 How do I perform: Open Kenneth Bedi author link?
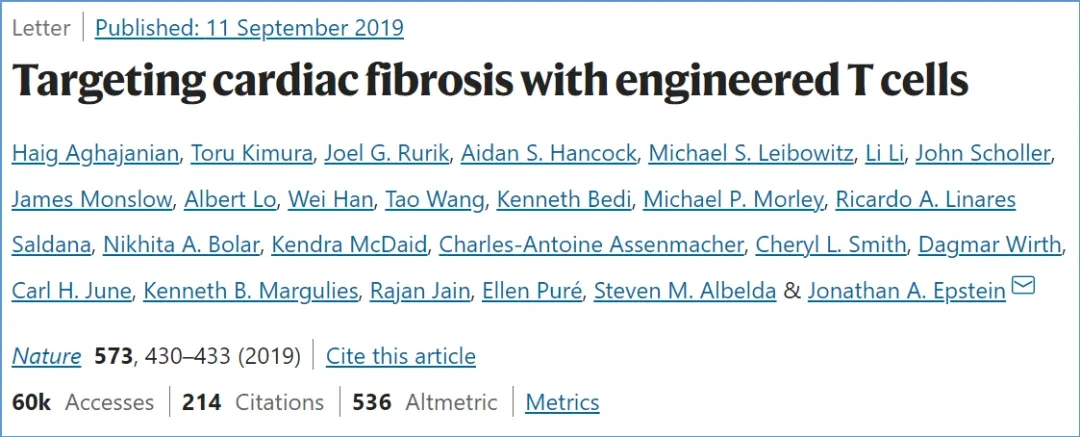tap(564, 200)
